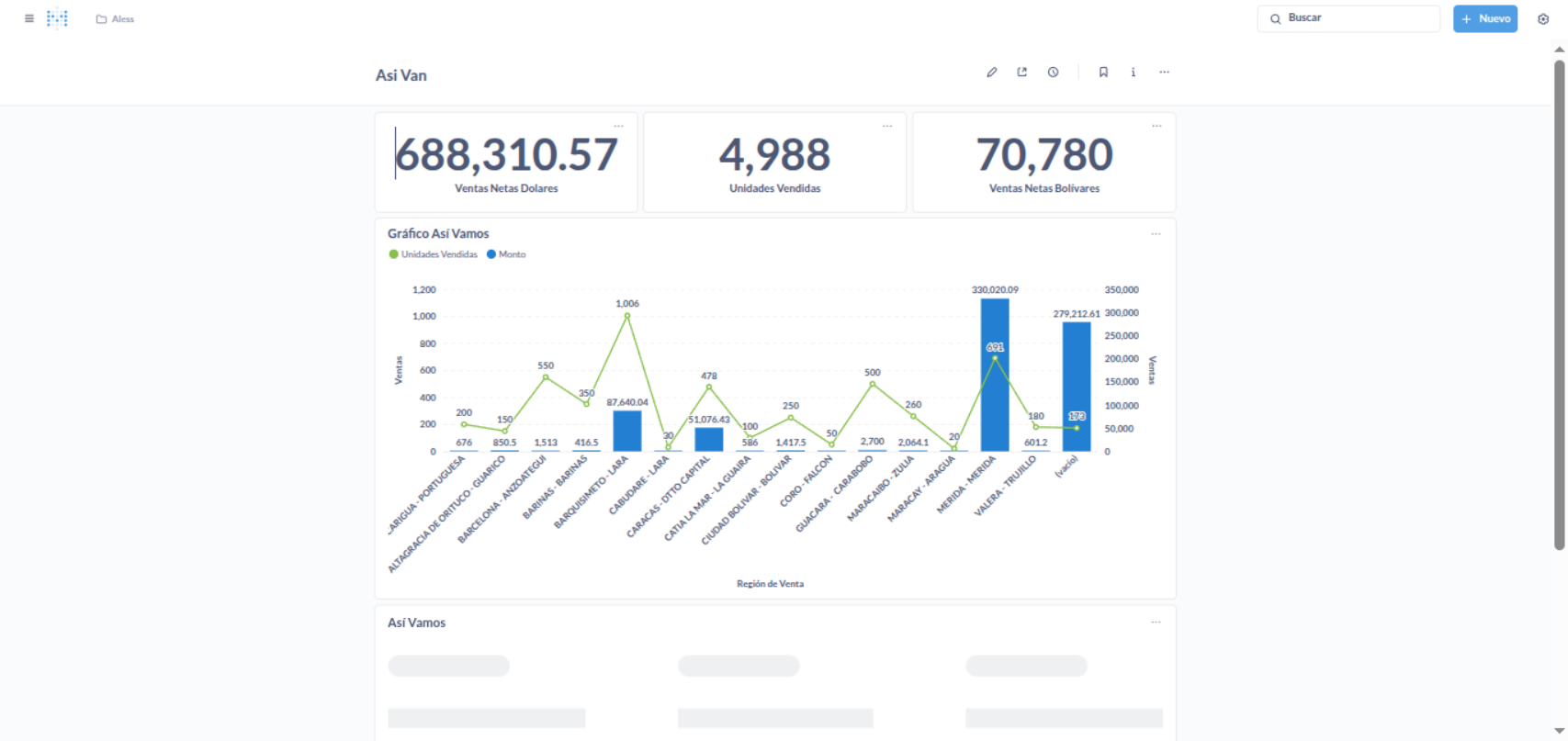Show dashboard info with the i icon

click(1134, 73)
